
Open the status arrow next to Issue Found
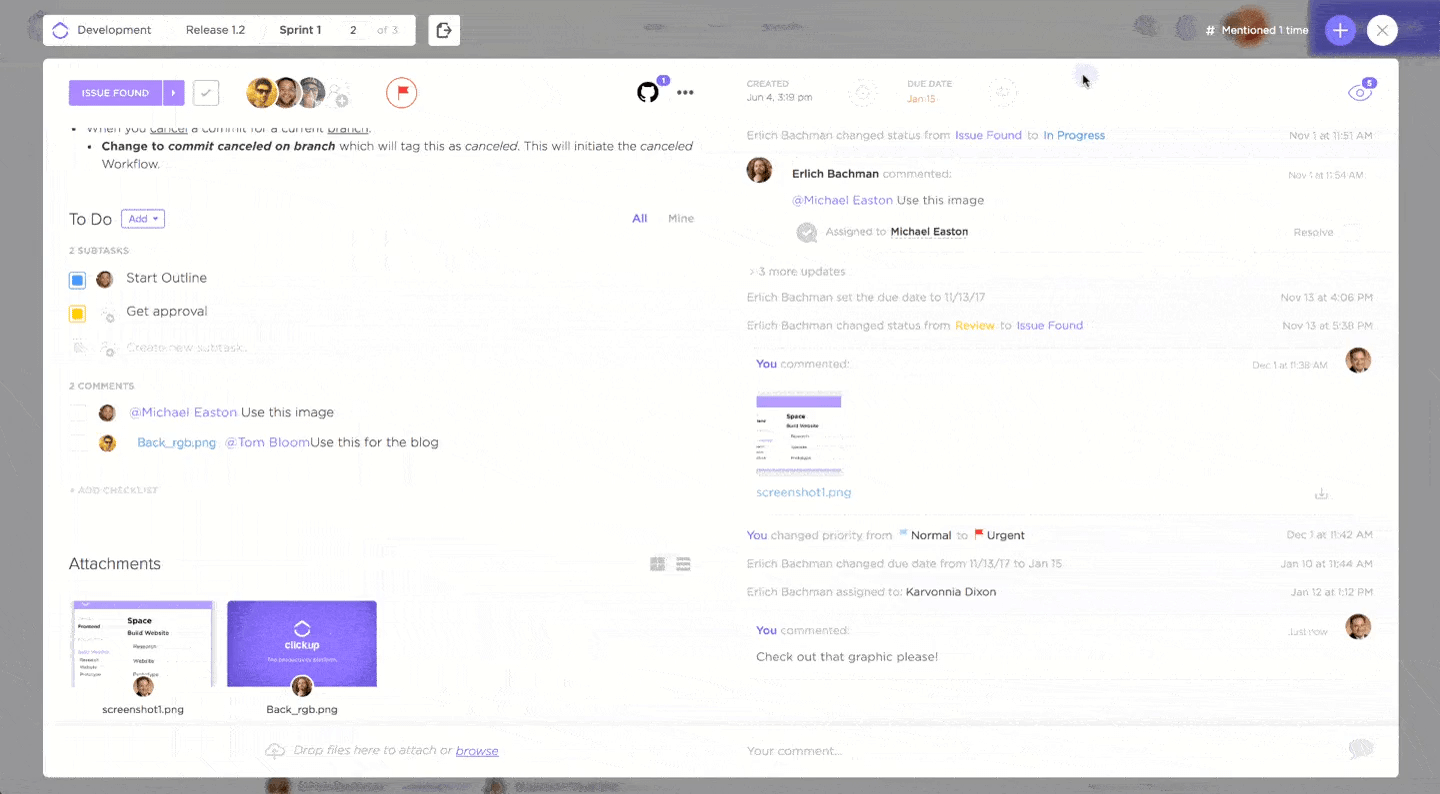[x=173, y=93]
